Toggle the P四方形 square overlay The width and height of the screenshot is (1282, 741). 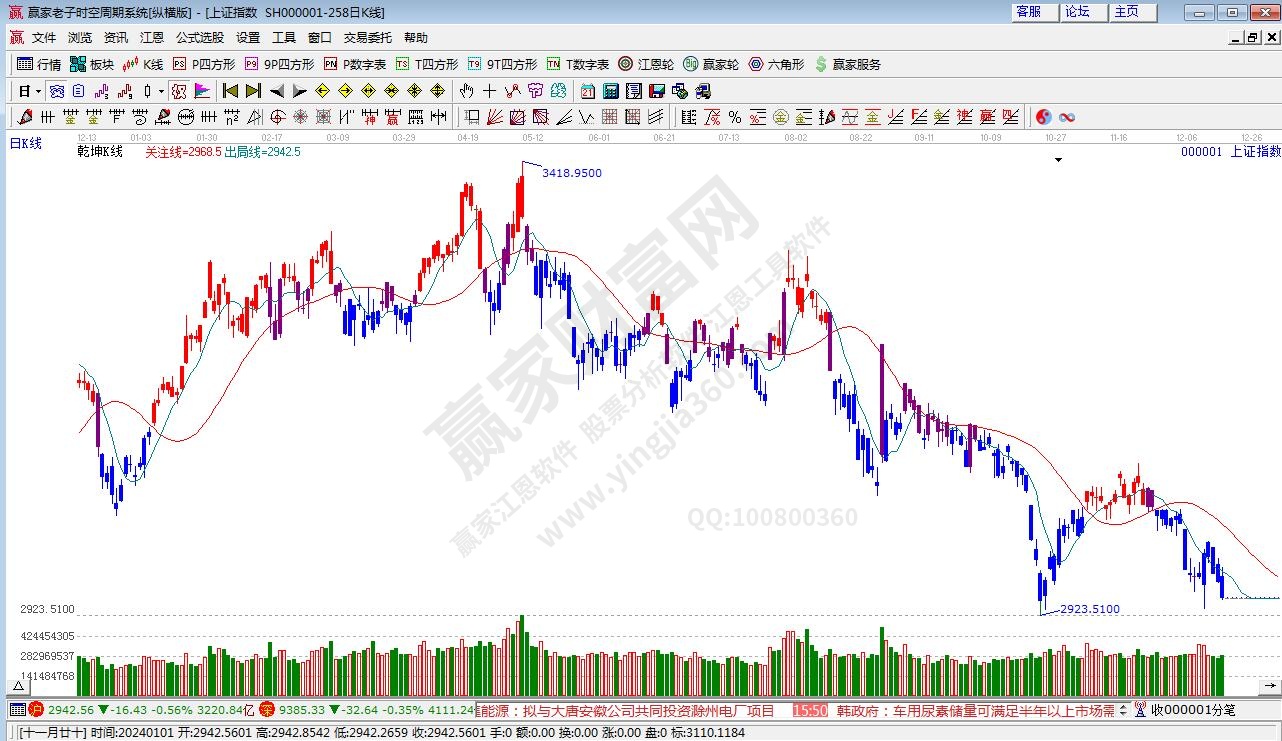[203, 64]
